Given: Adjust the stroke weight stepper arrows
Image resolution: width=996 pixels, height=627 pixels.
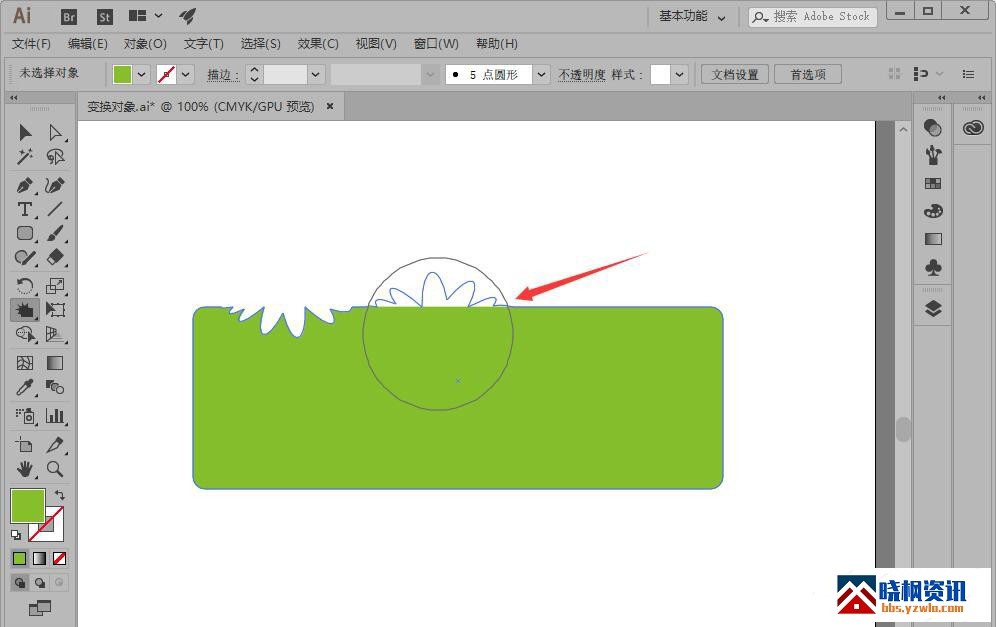Looking at the screenshot, I should pyautogui.click(x=254, y=74).
